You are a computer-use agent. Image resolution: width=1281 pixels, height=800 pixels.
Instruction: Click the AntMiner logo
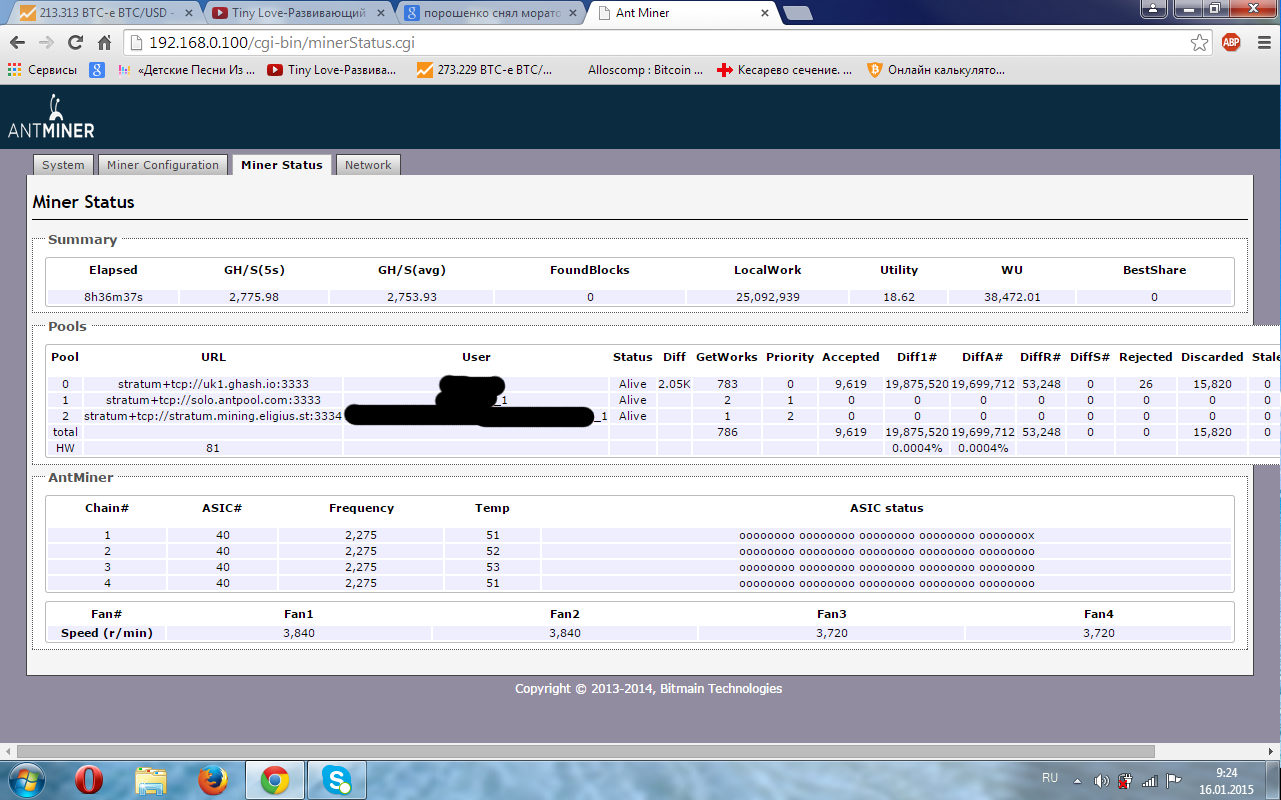click(51, 116)
